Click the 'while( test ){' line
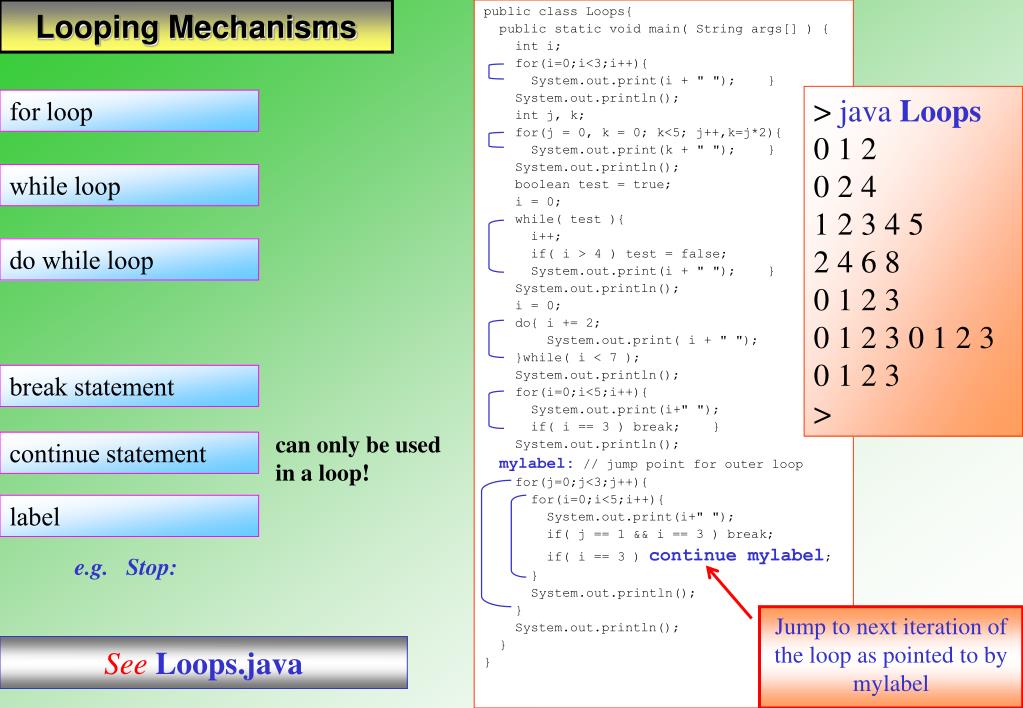 click(570, 219)
